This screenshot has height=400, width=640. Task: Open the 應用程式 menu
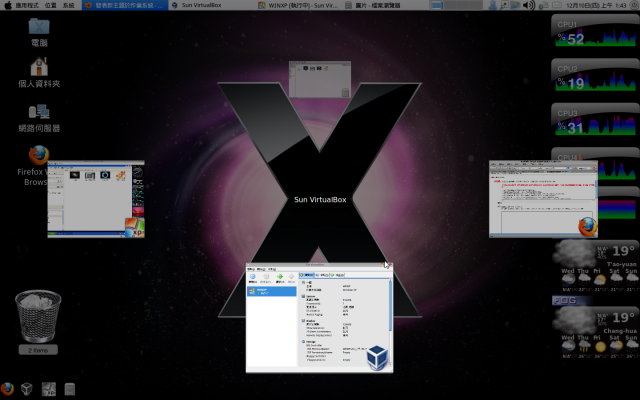27,5
